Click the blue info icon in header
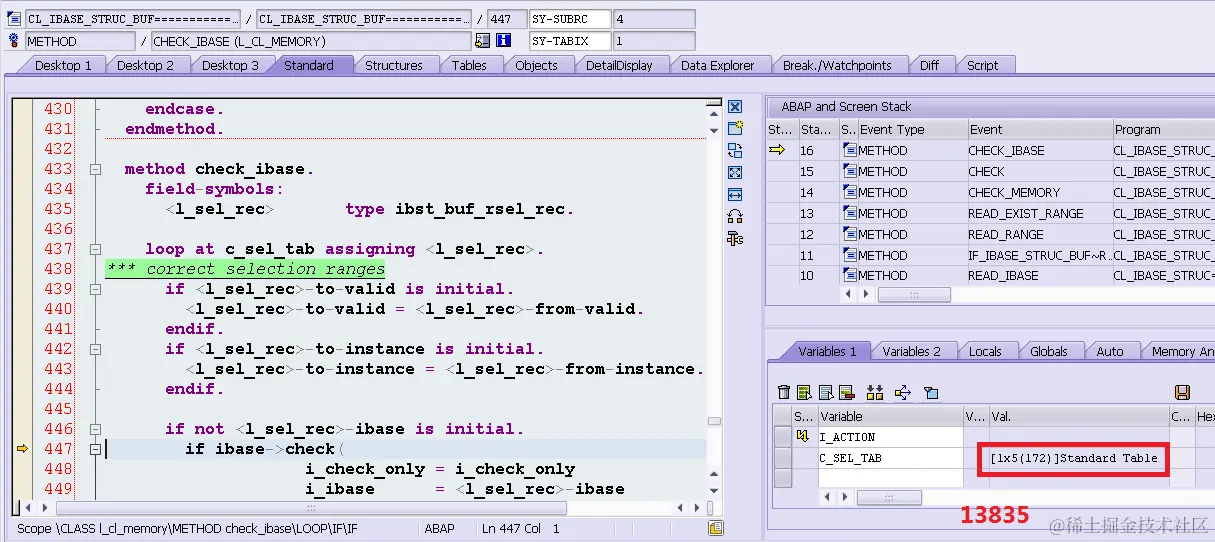 (504, 41)
